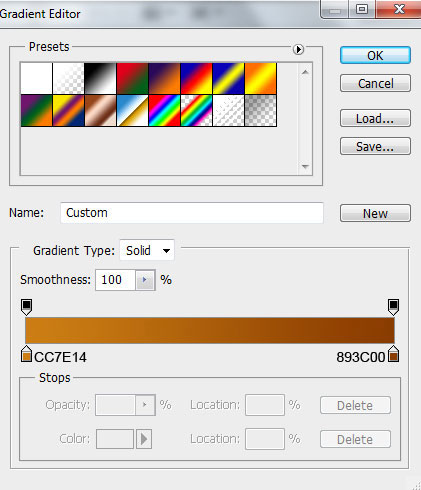Select the Violet, Green, Orange gradient preset
The height and width of the screenshot is (490, 421).
[x=36, y=110]
